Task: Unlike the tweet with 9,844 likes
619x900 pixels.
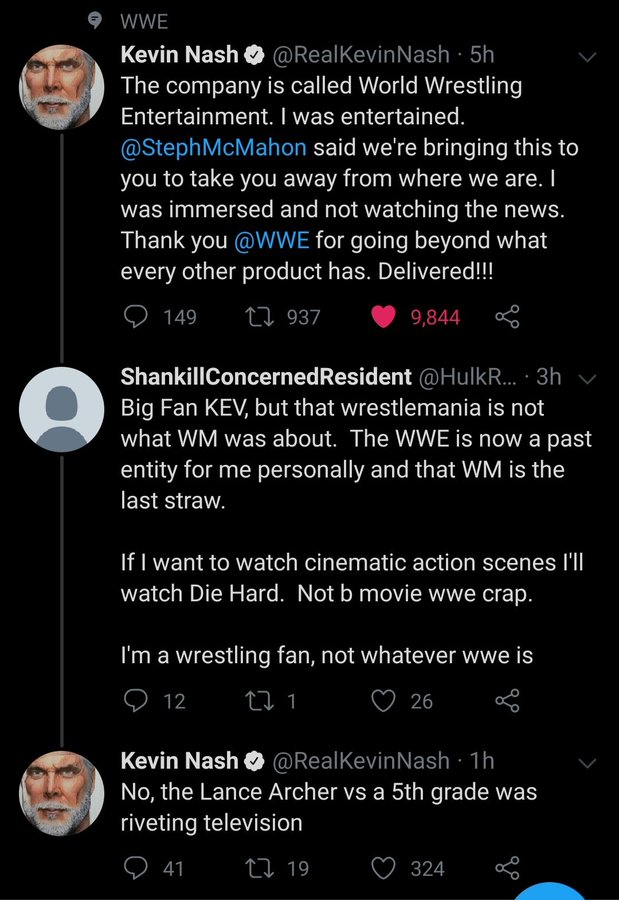Action: 384,316
